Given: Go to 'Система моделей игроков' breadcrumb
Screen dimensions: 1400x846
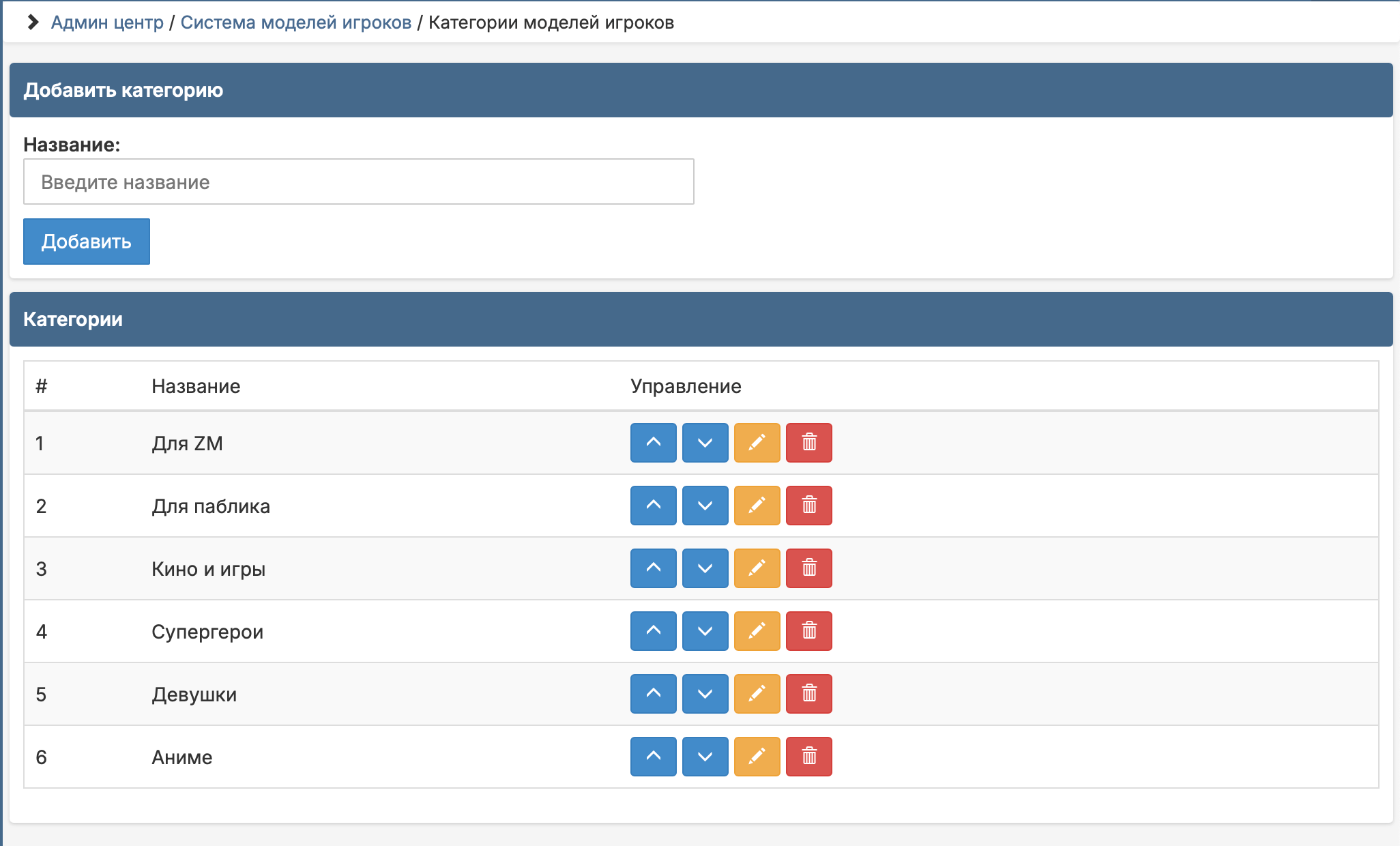Looking at the screenshot, I should [x=295, y=23].
